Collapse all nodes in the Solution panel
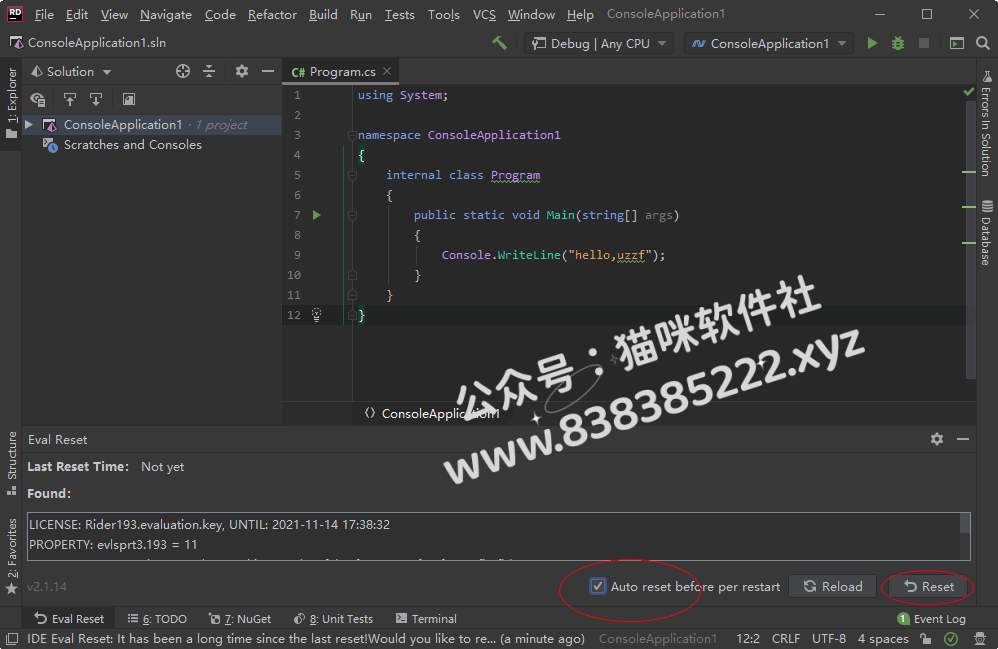Viewport: 998px width, 649px height. click(209, 71)
